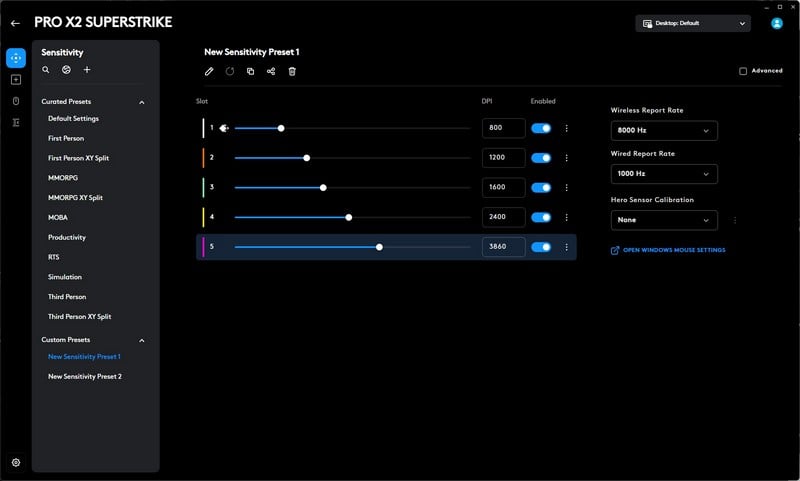Click the default DPI icon on slot 1
Screen dimensions: 800x481
coord(223,129)
